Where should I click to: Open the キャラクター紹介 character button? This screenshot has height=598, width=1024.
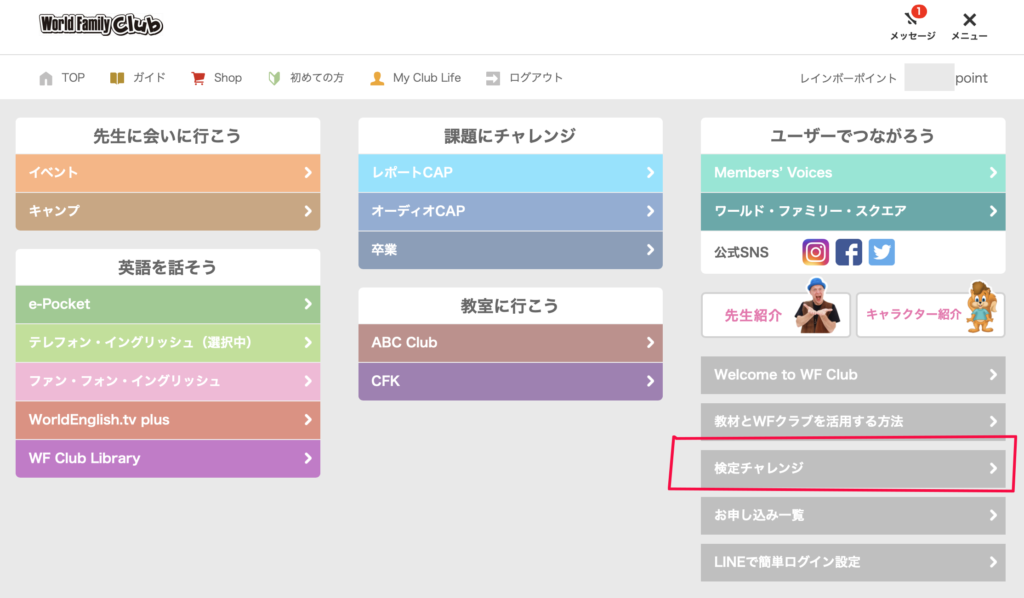coord(930,315)
